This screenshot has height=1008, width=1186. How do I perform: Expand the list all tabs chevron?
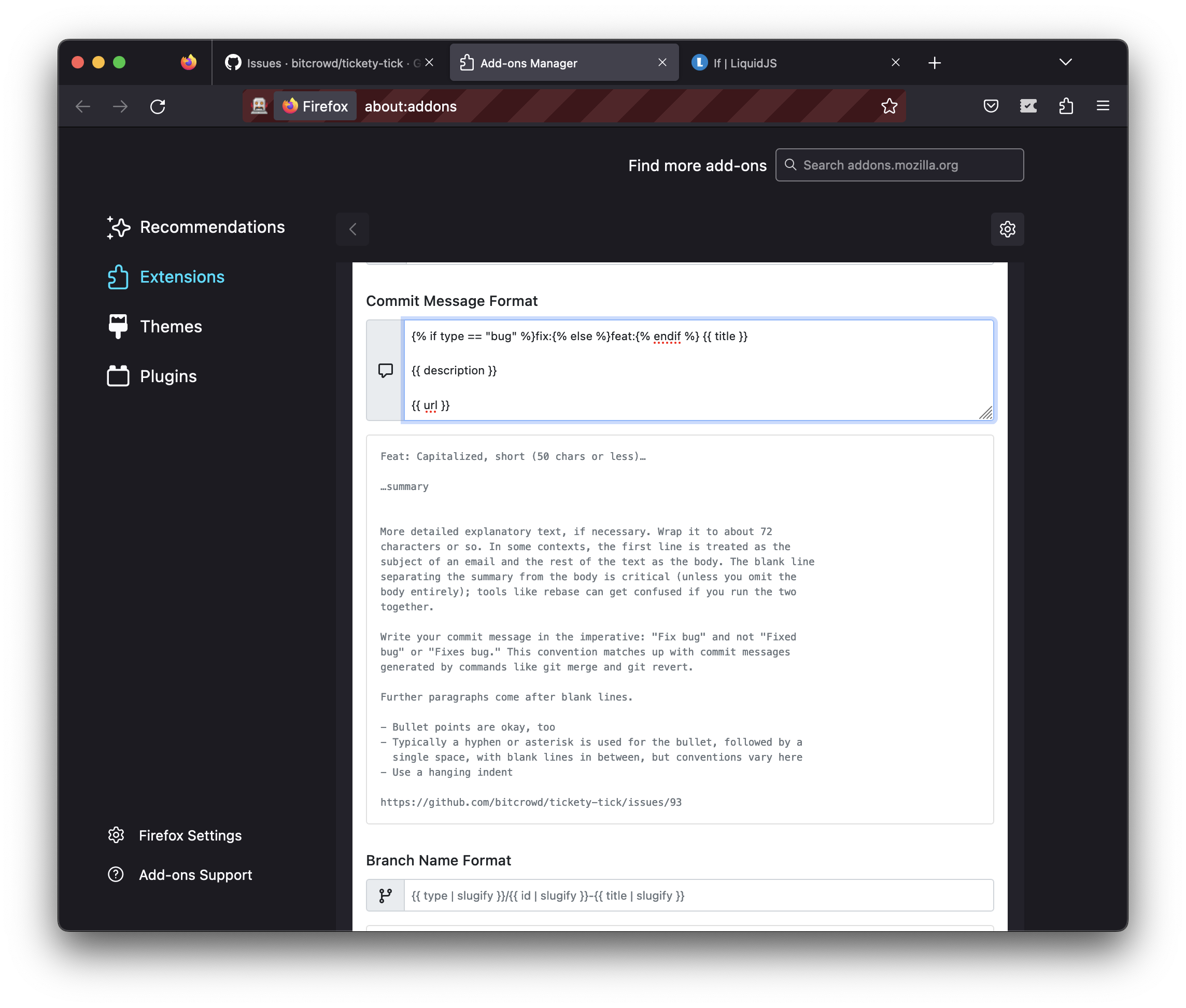[1065, 62]
